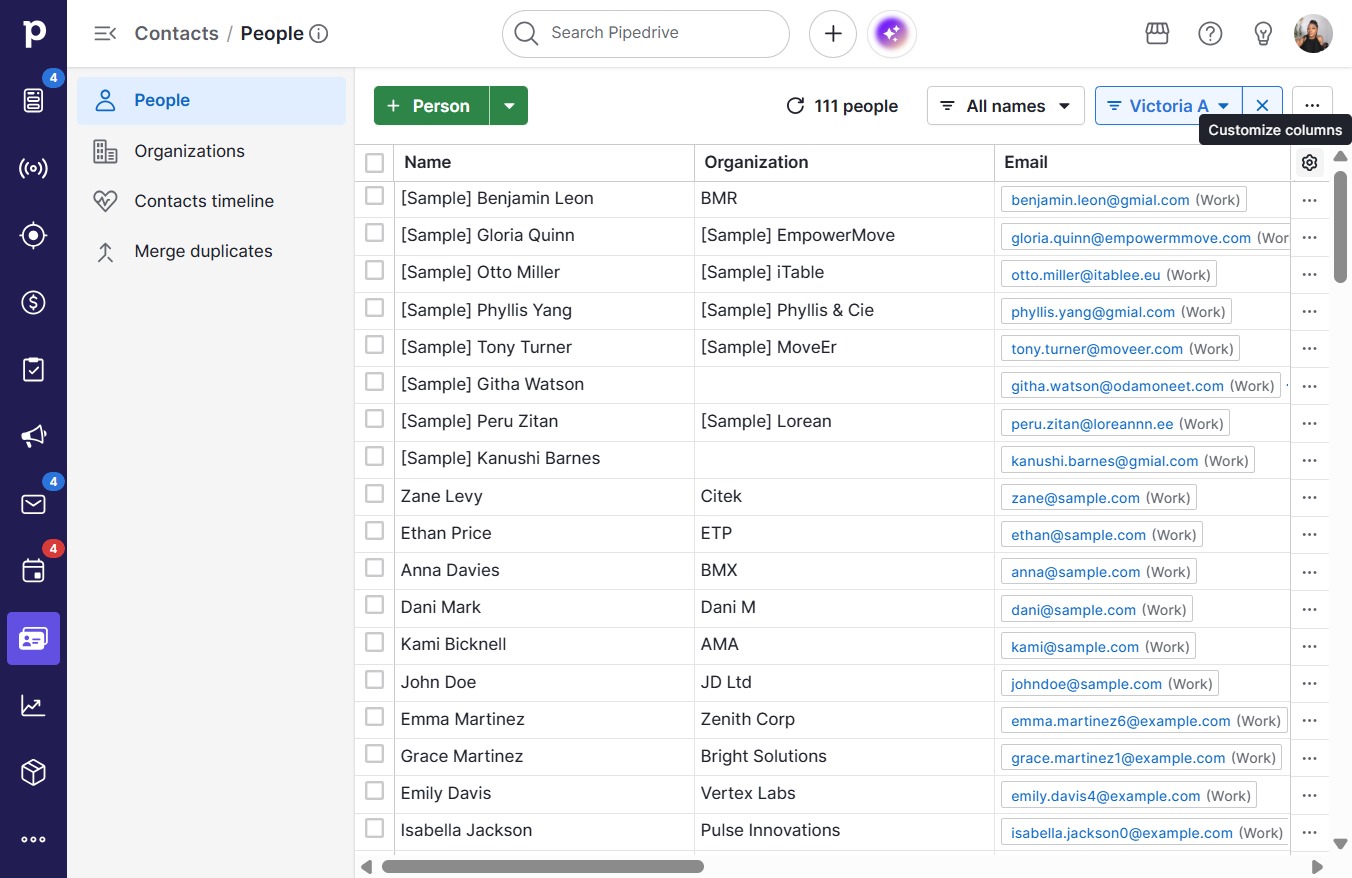Image resolution: width=1352 pixels, height=878 pixels.
Task: Select the Zane Levy row checkbox
Action: click(374, 494)
